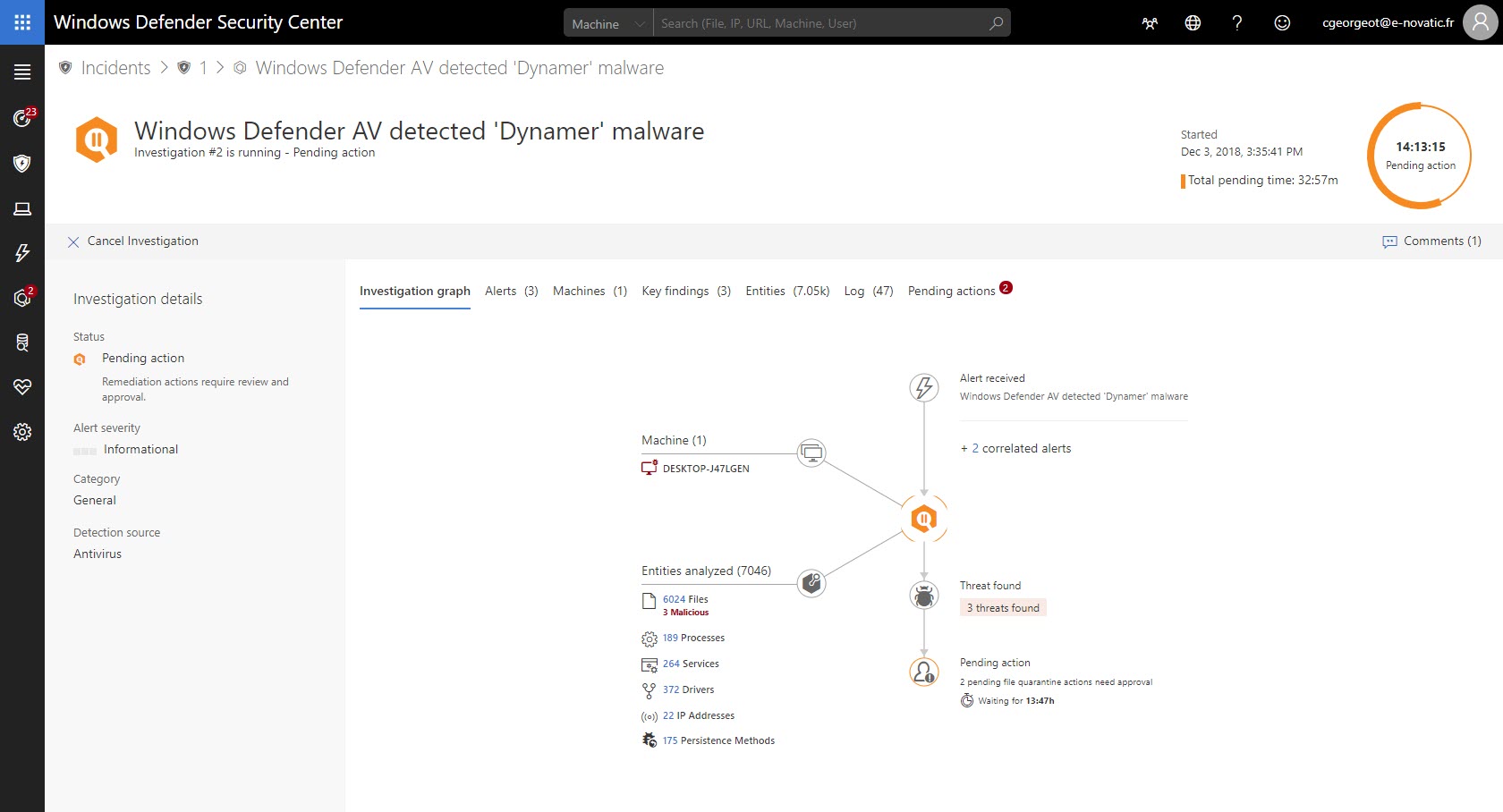Click the search input field
Viewport: 1503px width, 812px height.
[819, 23]
